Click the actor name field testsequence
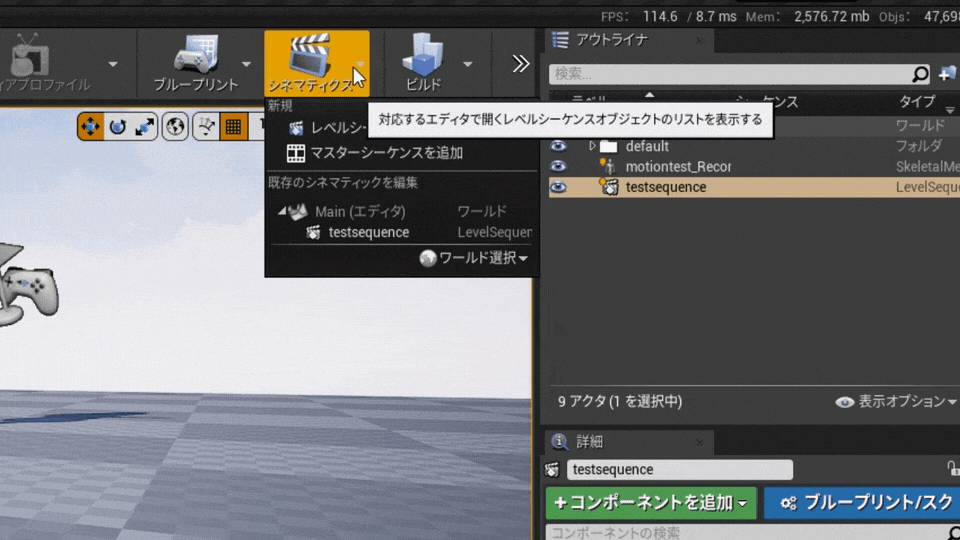960x540 pixels. (x=680, y=470)
